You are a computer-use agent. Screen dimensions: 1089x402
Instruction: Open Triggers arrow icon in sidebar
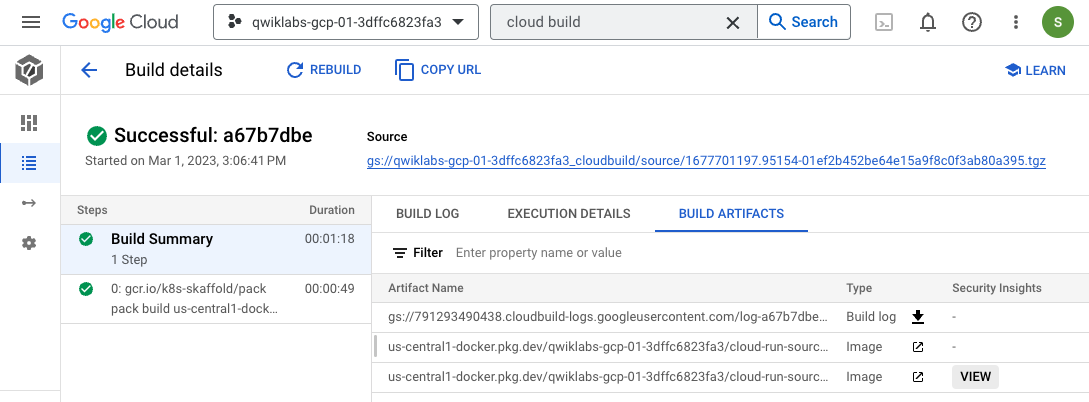[x=29, y=203]
